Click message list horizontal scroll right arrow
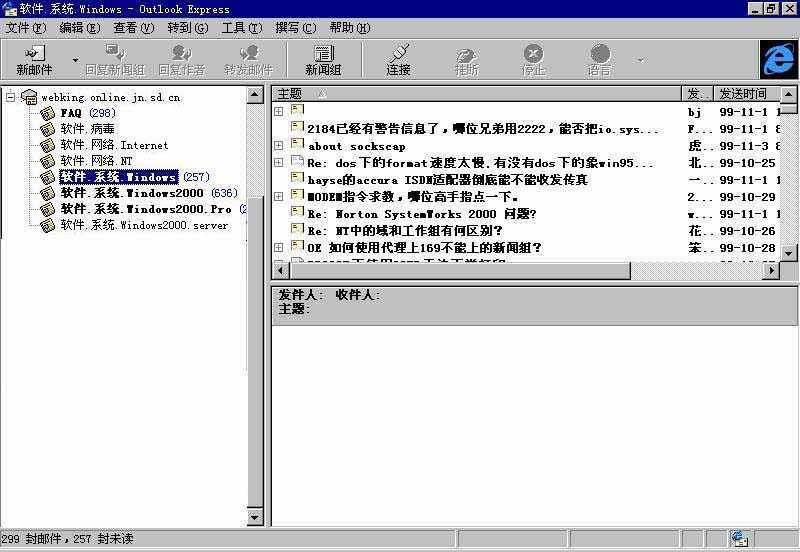The height and width of the screenshot is (552, 800). [x=770, y=271]
